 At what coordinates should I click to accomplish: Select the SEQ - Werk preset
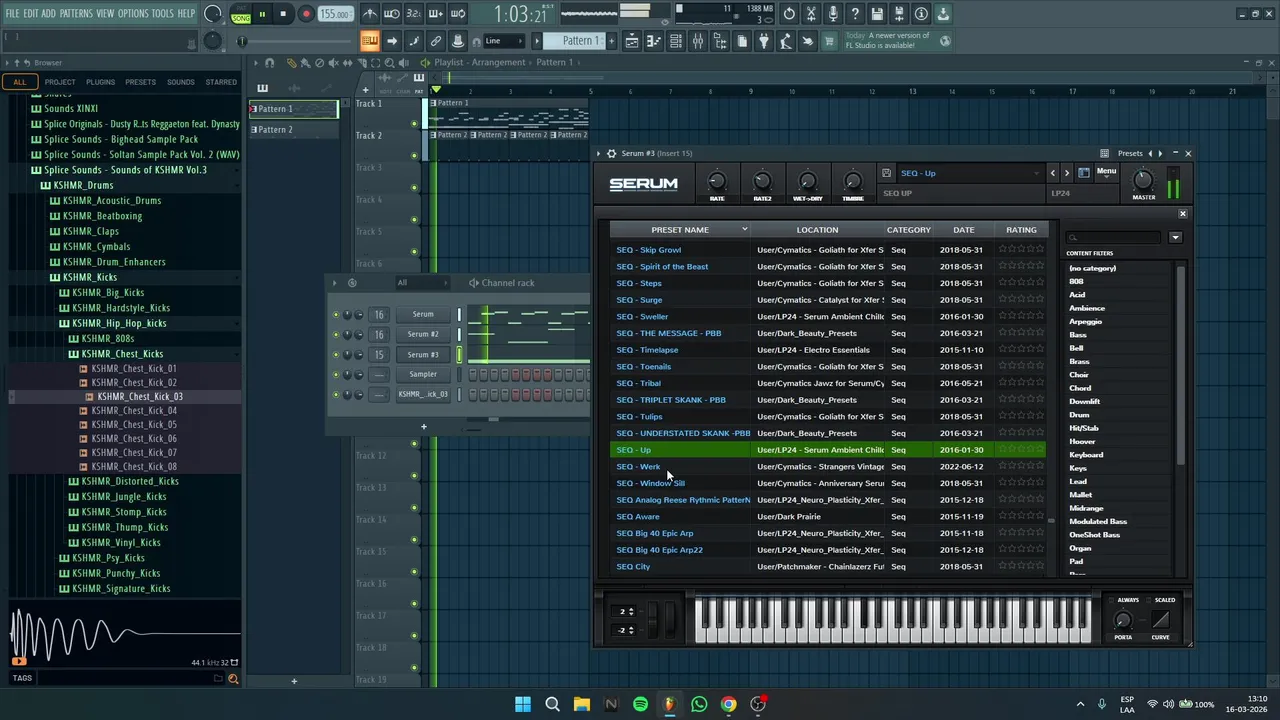click(638, 467)
